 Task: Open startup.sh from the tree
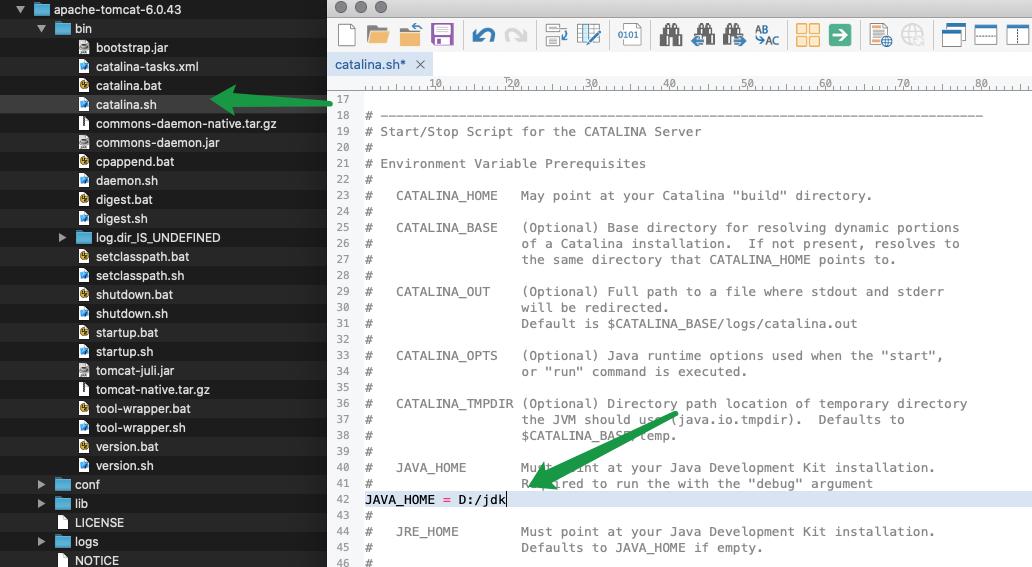(x=124, y=352)
